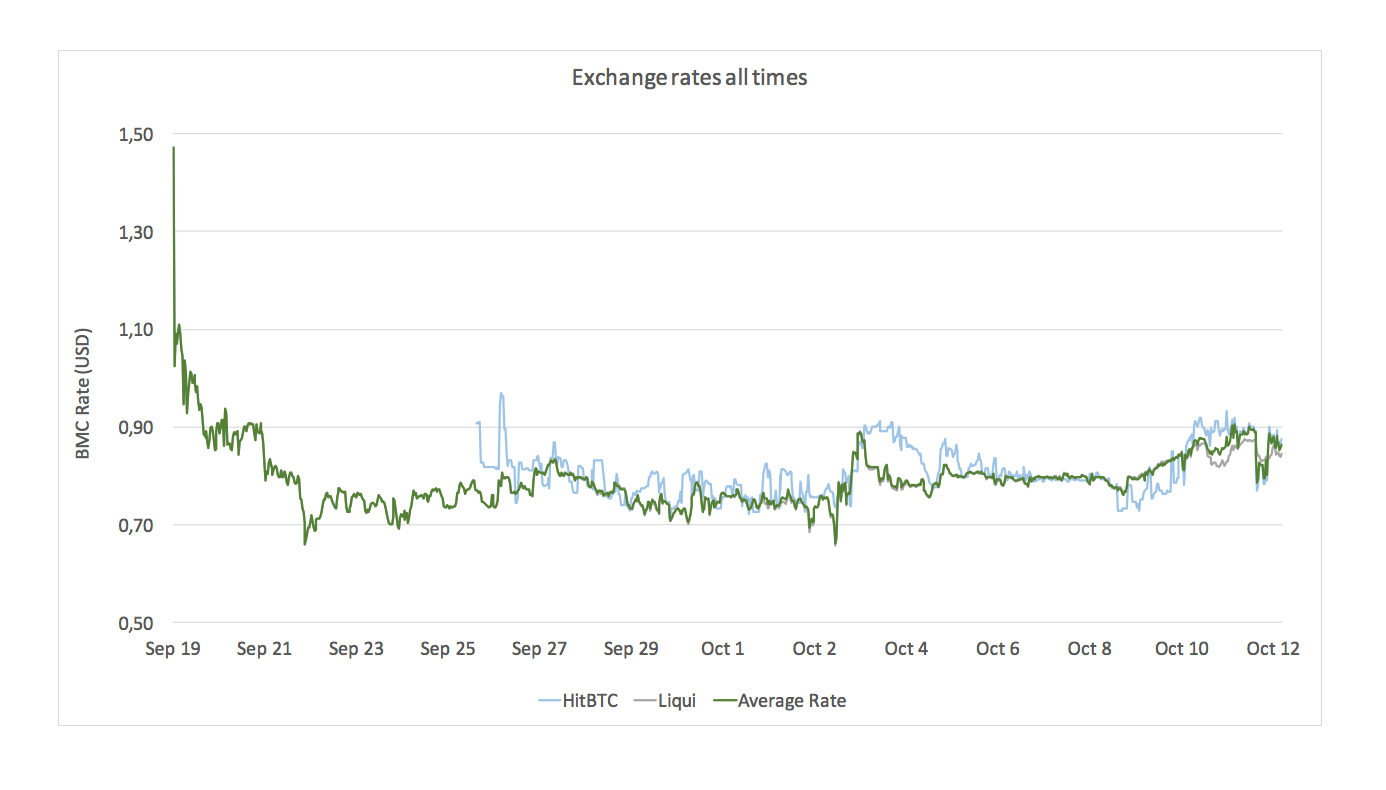Click the Sep 29 date label
Image resolution: width=1386 pixels, height=790 pixels.
[x=632, y=649]
